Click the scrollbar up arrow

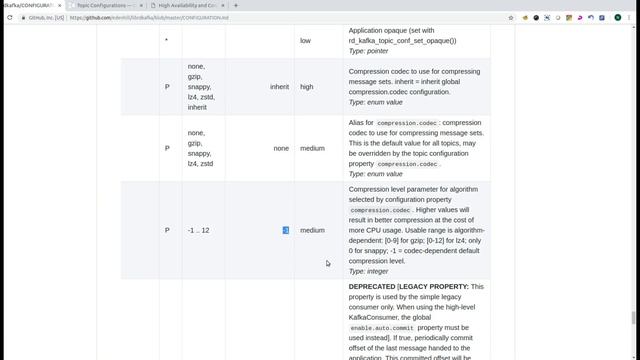[x=633, y=27]
